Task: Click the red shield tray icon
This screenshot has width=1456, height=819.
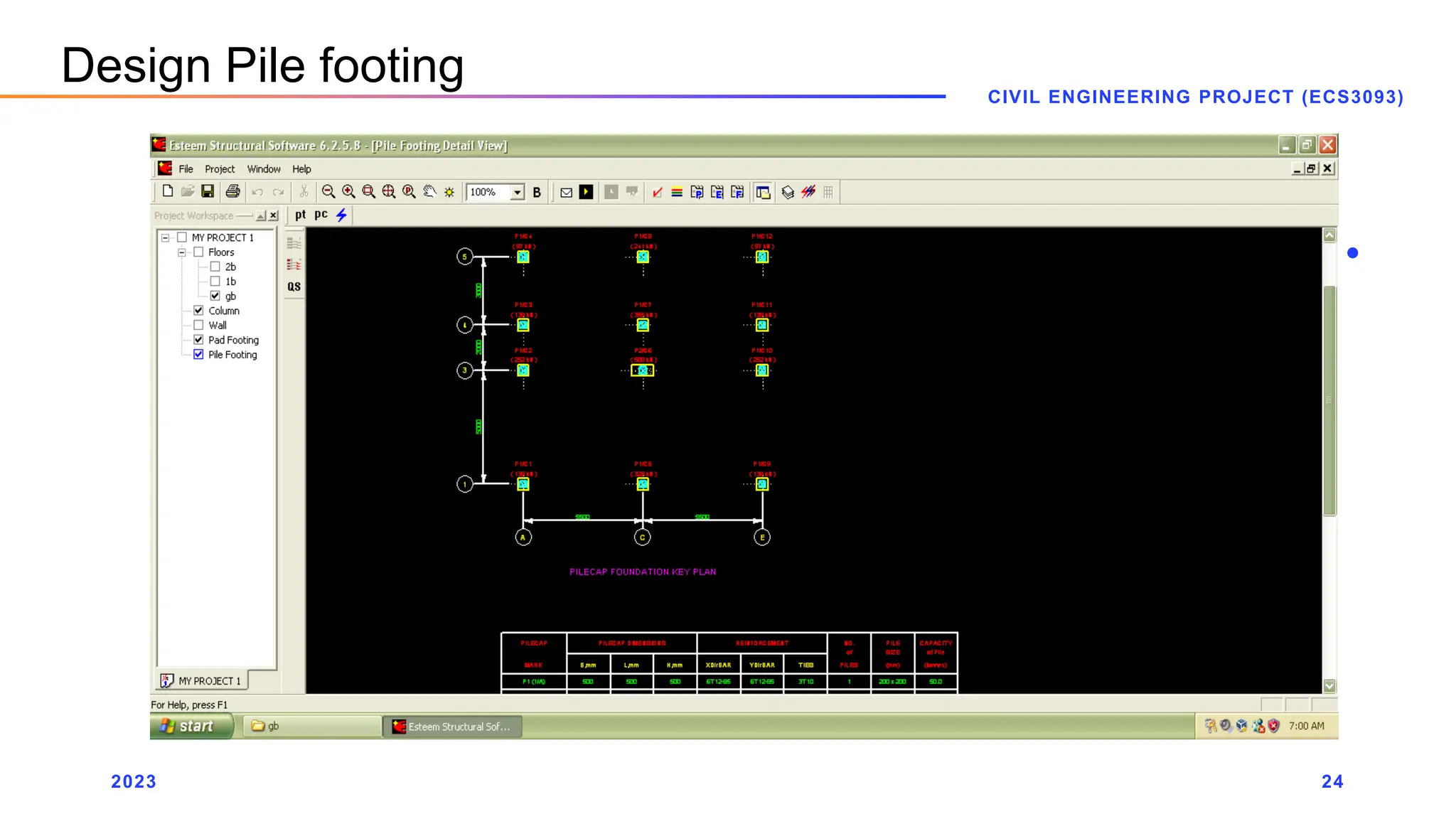Action: tap(1273, 726)
